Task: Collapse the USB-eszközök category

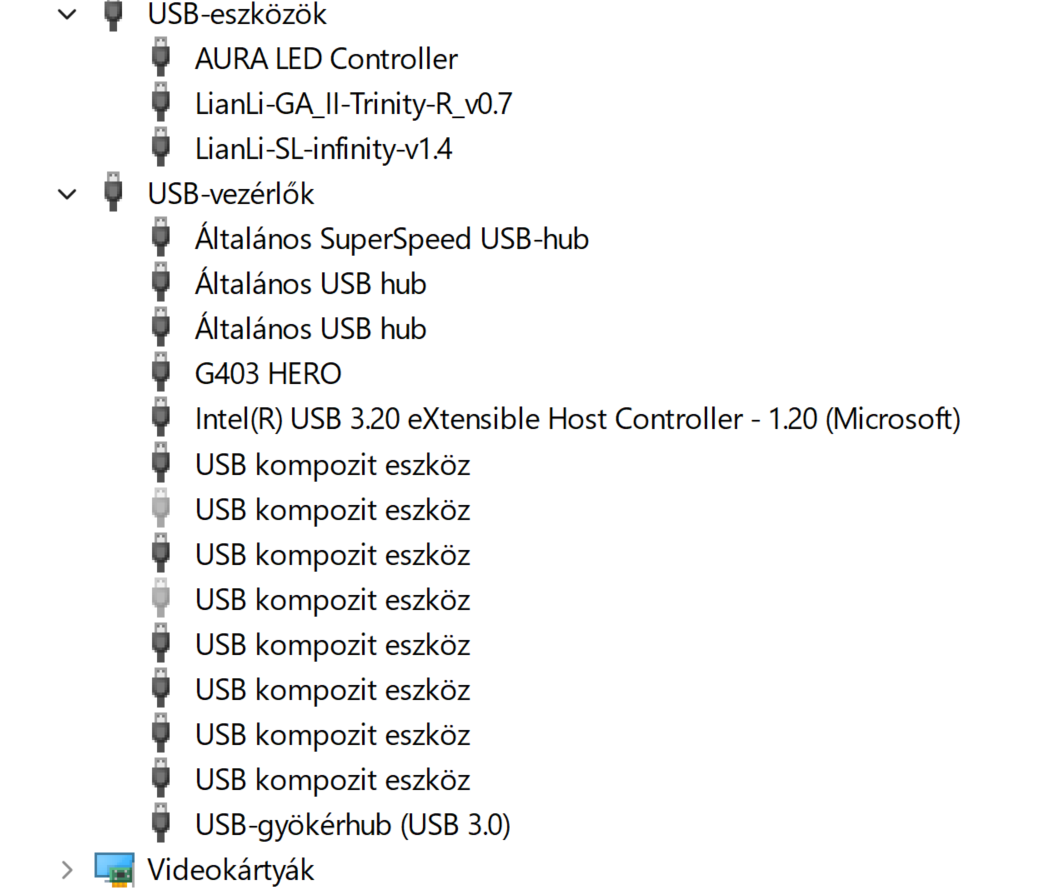Action: coord(67,15)
